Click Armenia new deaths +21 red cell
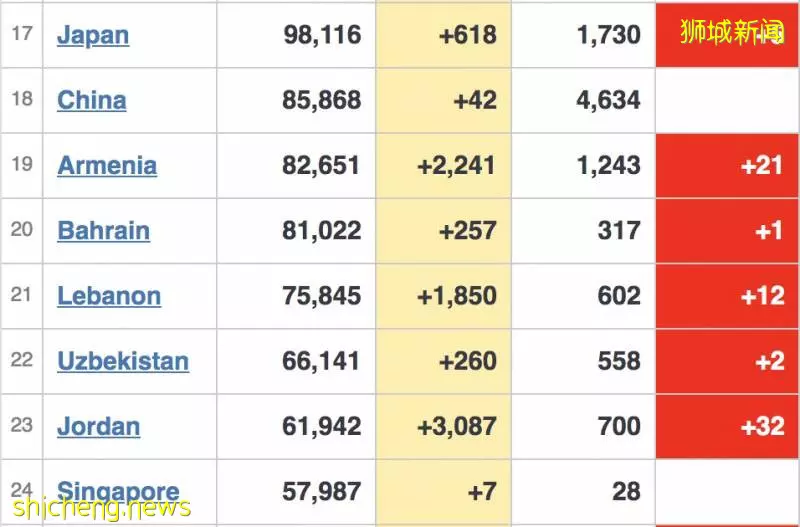Viewport: 800px width, 527px height. click(727, 166)
